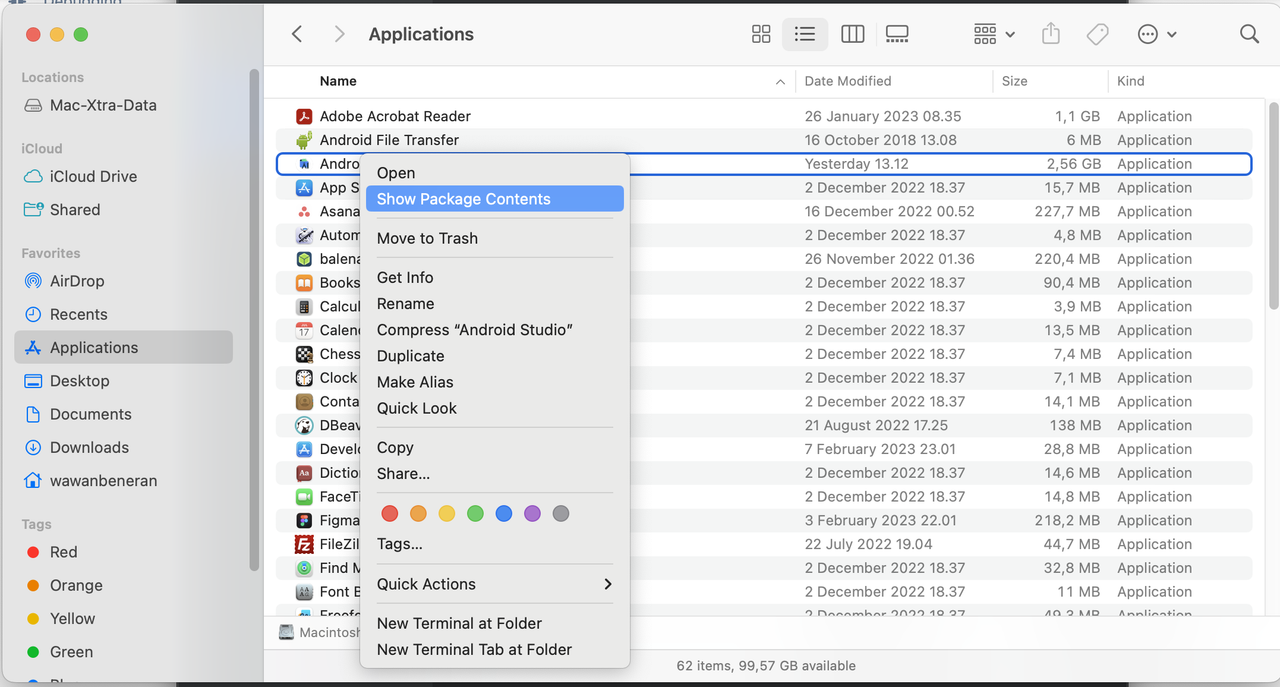Open the Group By dropdown
The width and height of the screenshot is (1280, 687).
(994, 34)
